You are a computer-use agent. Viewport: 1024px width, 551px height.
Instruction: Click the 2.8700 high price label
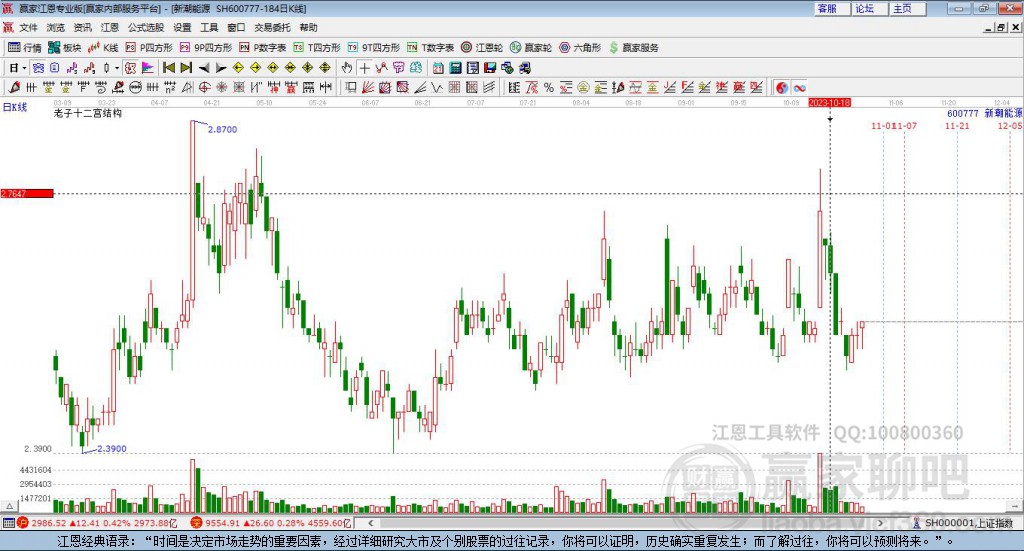click(223, 129)
